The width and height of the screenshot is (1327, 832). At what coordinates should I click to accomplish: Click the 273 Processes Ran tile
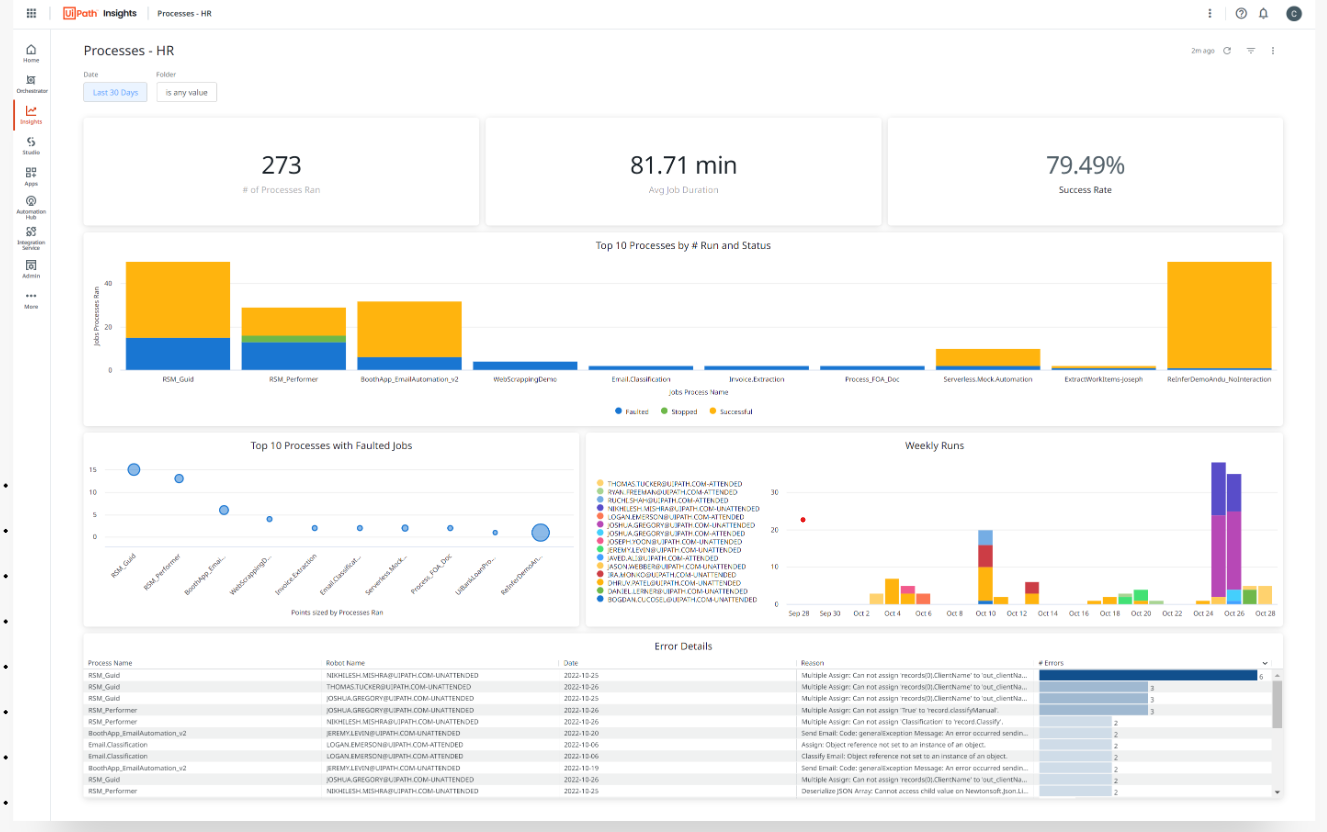pyautogui.click(x=281, y=172)
